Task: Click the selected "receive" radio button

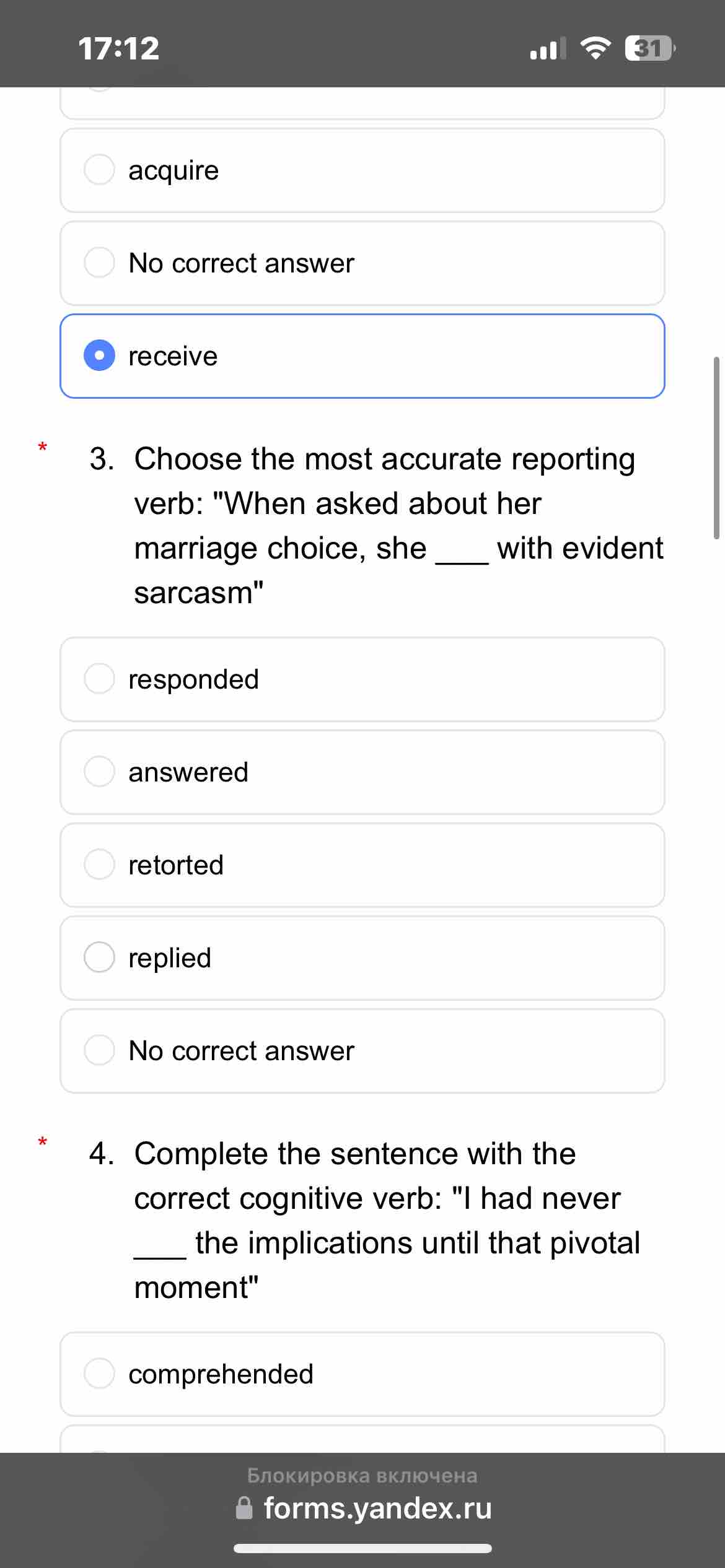Action: coord(99,355)
